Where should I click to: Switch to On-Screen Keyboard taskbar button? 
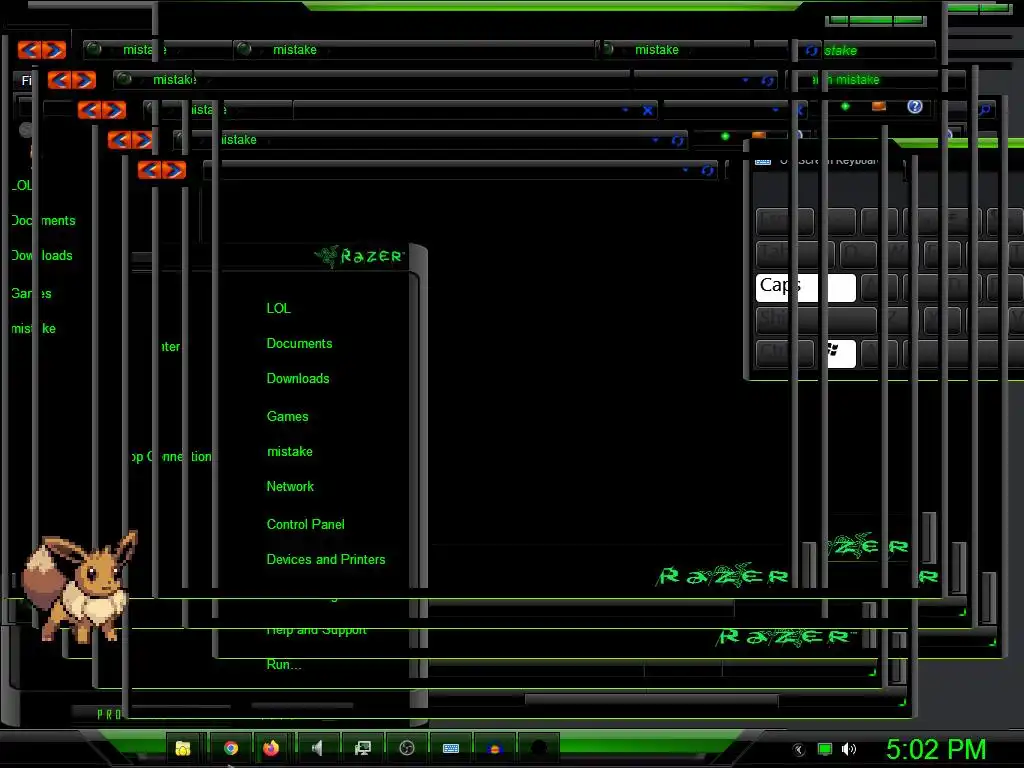click(451, 748)
